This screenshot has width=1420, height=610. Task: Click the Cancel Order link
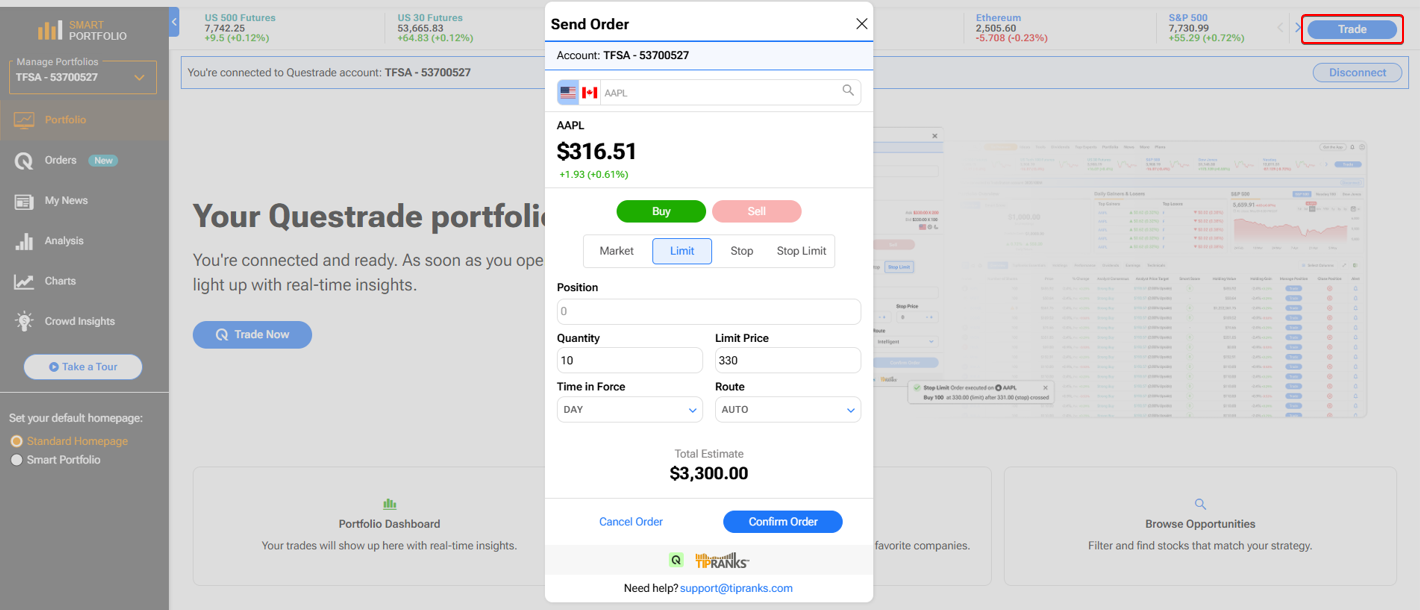[x=631, y=522]
